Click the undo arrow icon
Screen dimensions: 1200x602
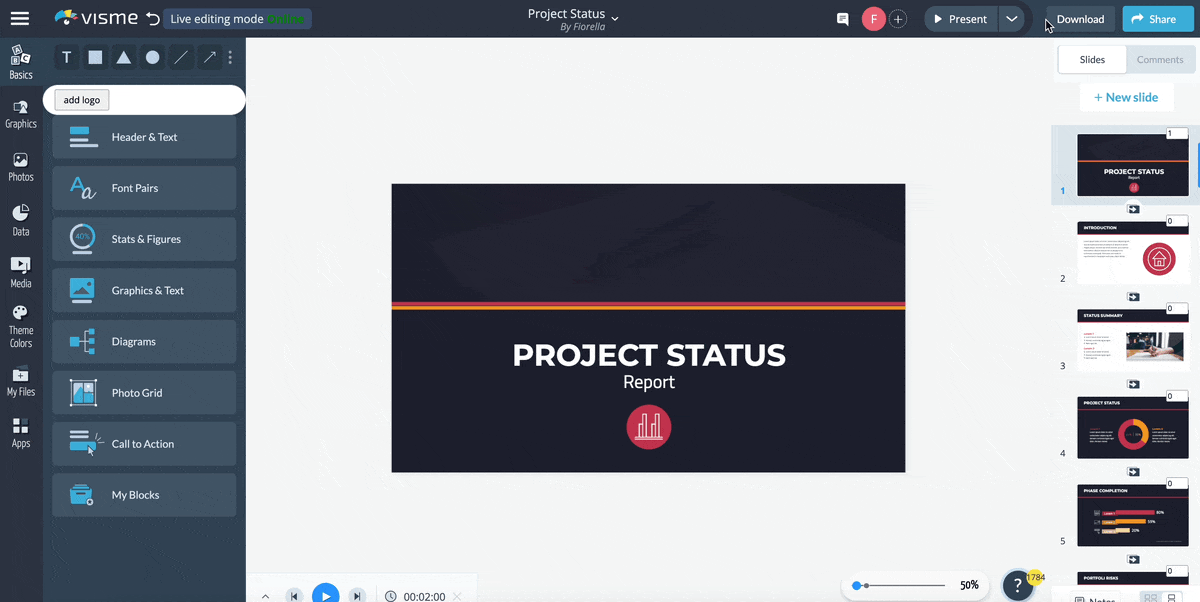click(x=152, y=19)
